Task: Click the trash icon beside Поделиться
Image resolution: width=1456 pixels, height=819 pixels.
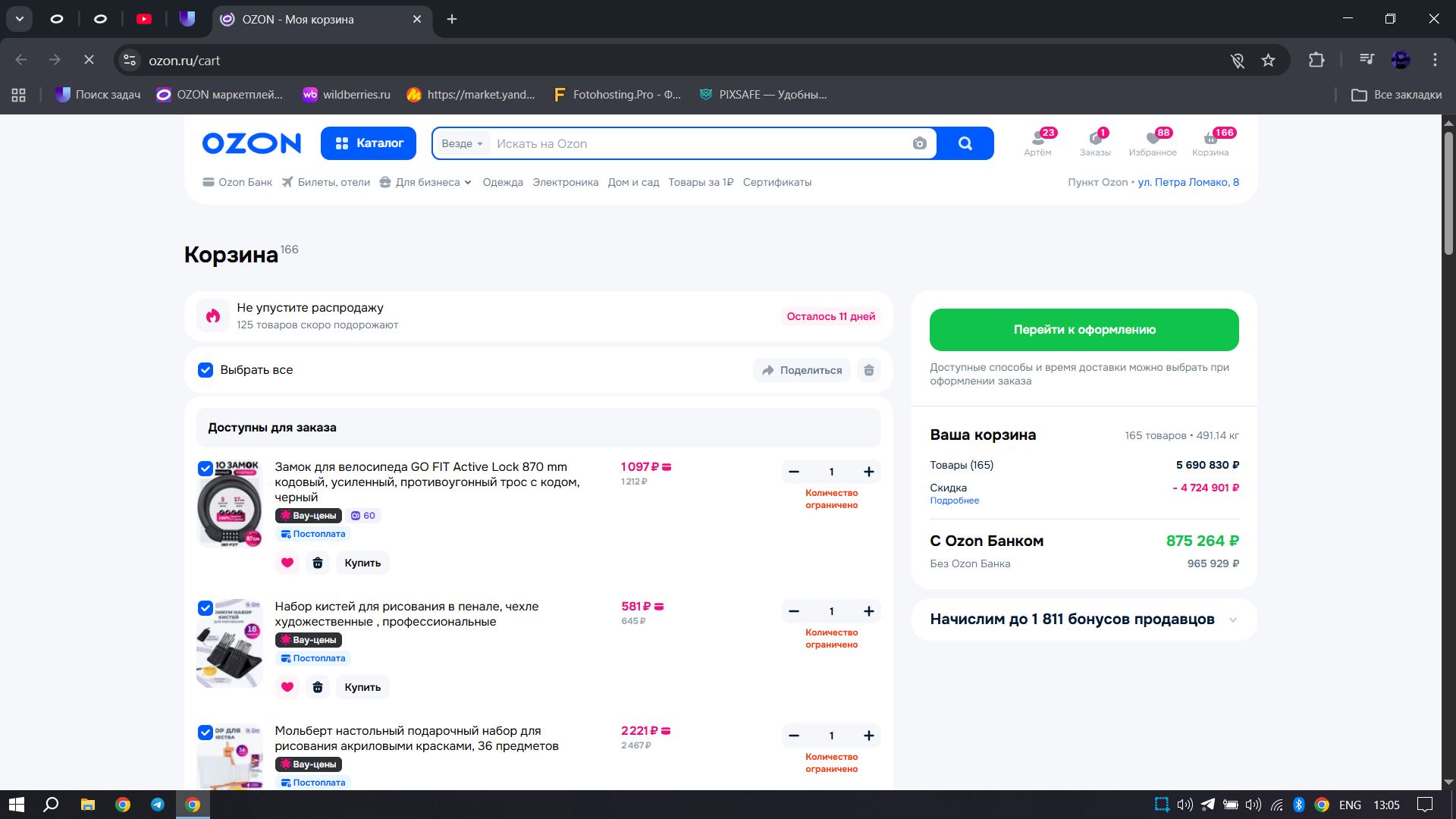Action: point(869,370)
